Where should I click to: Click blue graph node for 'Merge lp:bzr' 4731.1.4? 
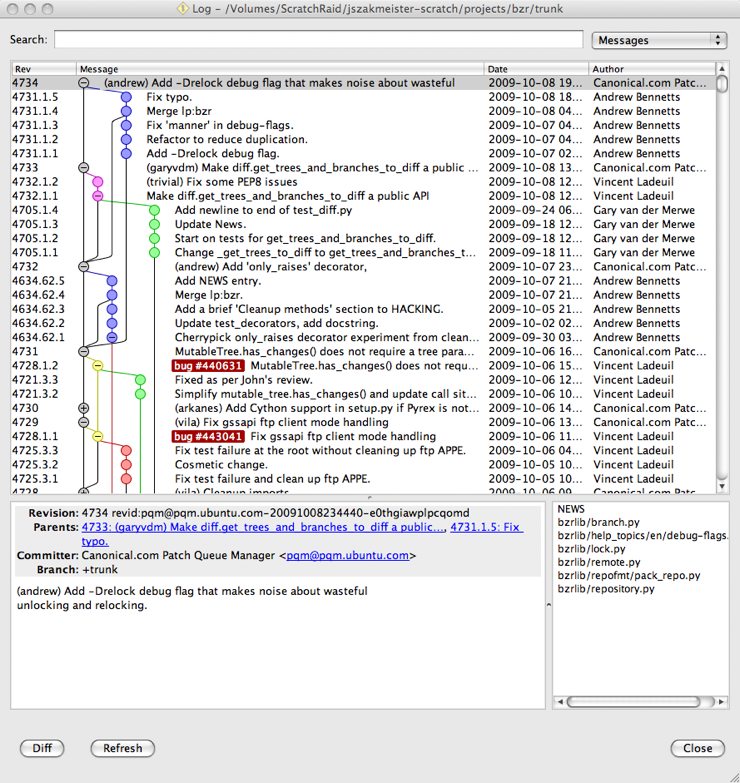(x=126, y=111)
